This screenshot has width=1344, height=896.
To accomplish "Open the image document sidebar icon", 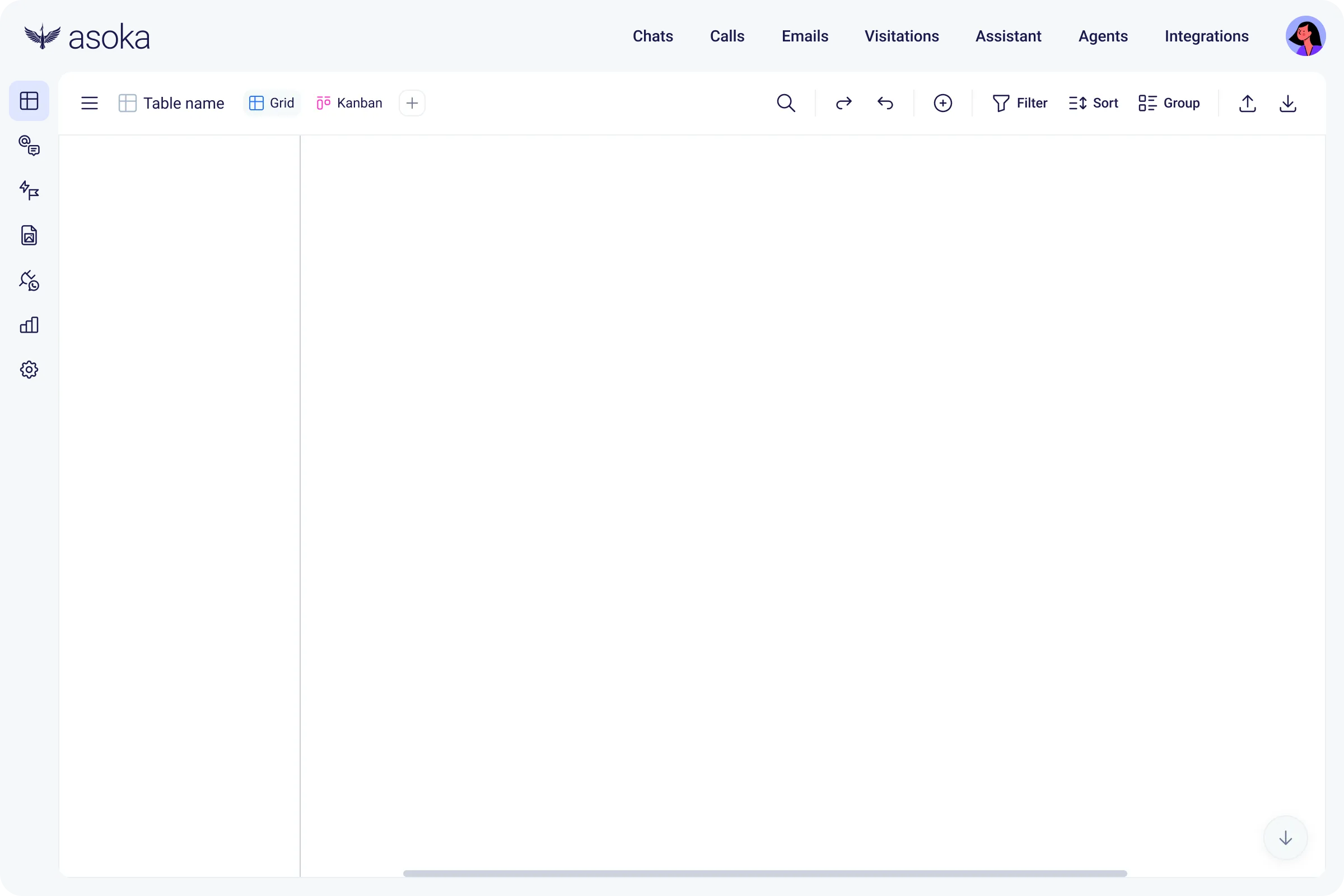I will [29, 235].
